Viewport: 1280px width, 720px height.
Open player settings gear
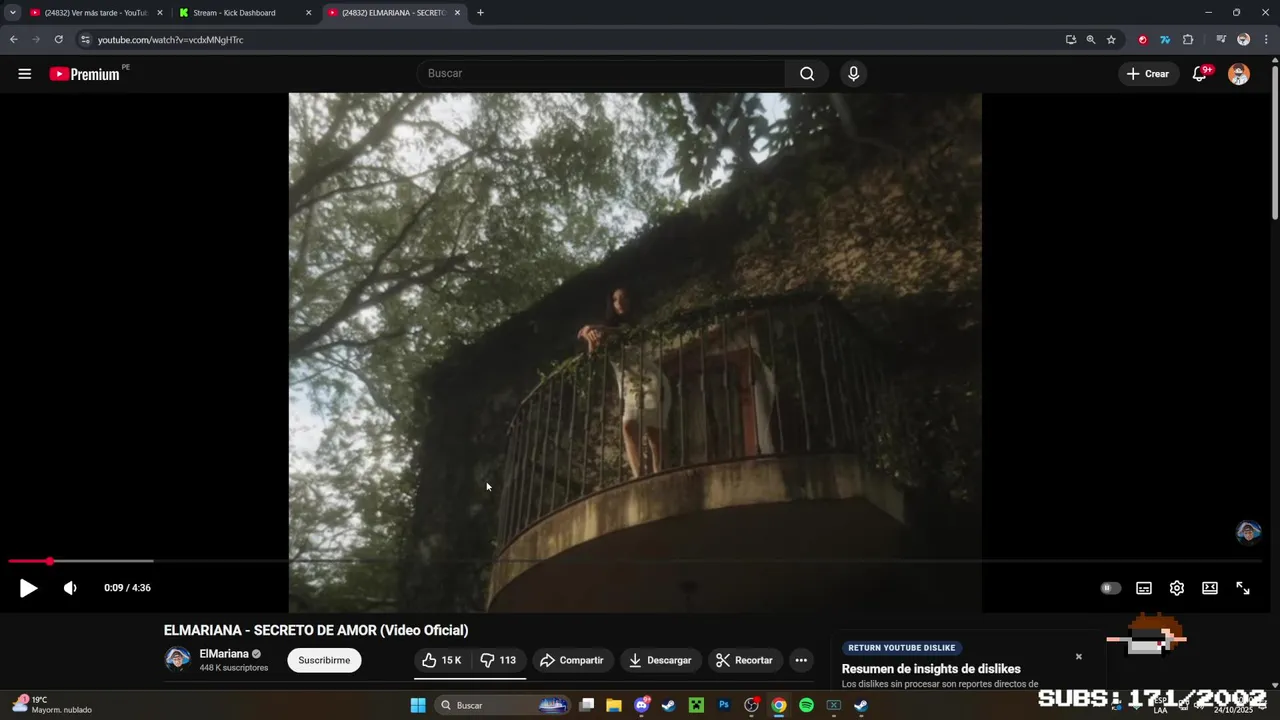point(1177,588)
